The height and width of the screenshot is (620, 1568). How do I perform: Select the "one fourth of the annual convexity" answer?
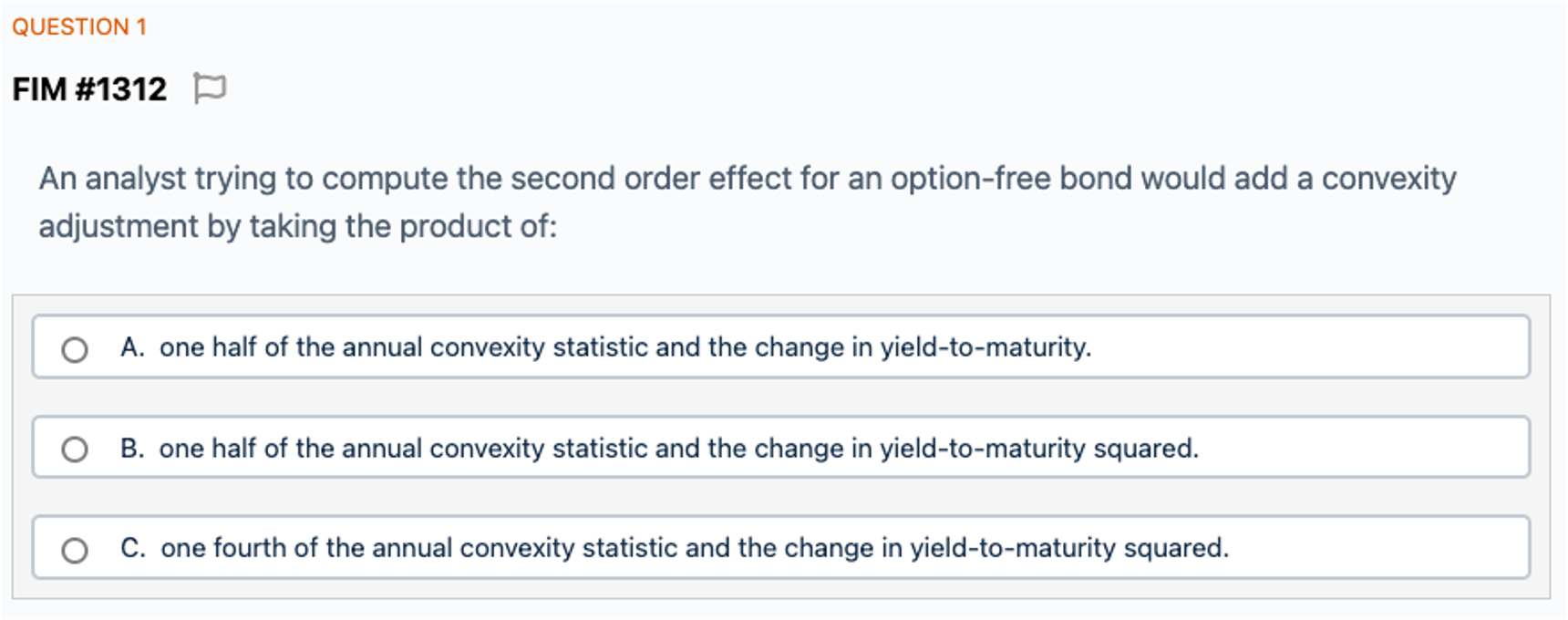[695, 548]
